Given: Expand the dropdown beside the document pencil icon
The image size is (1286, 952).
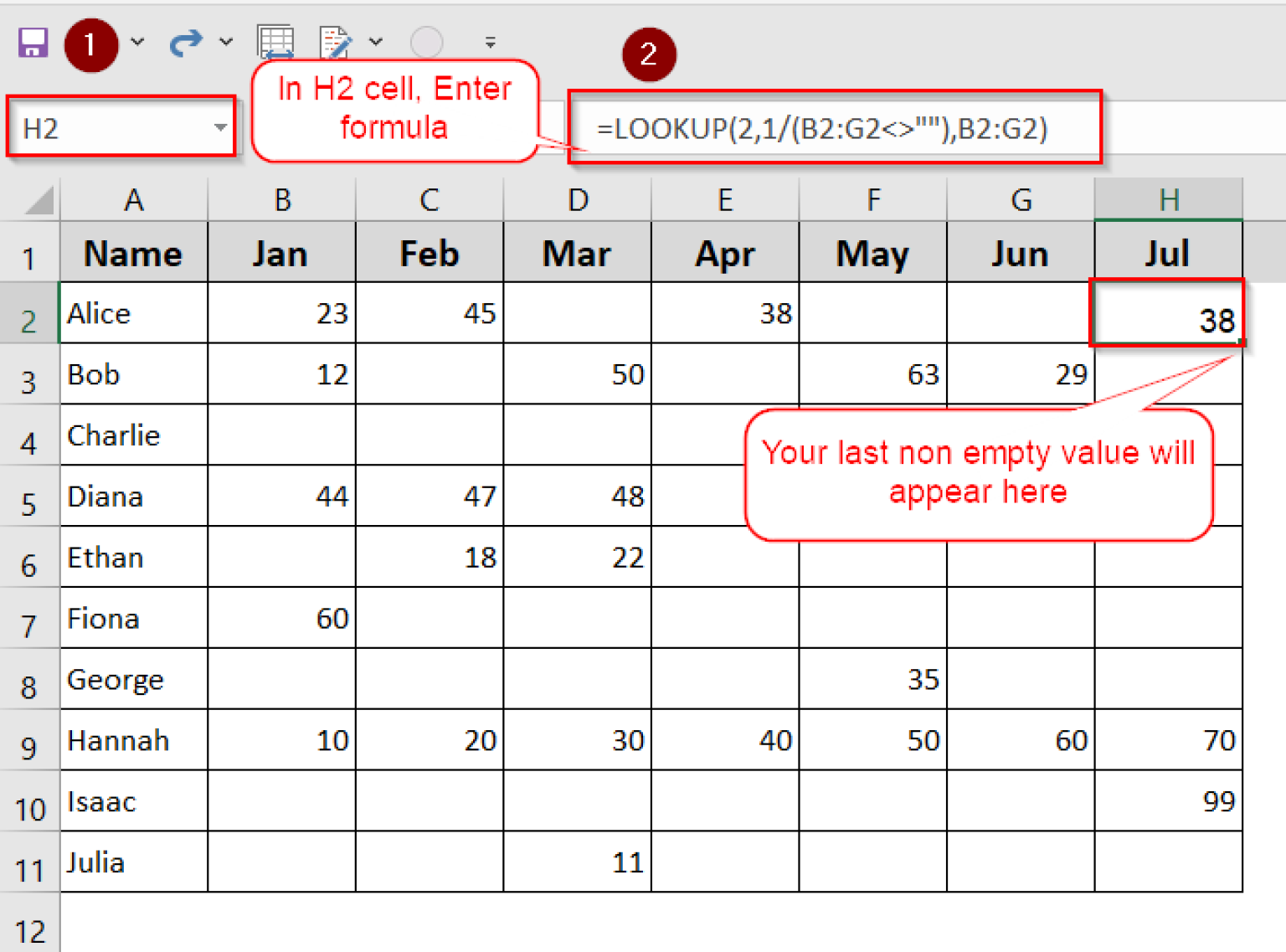Looking at the screenshot, I should pos(376,41).
